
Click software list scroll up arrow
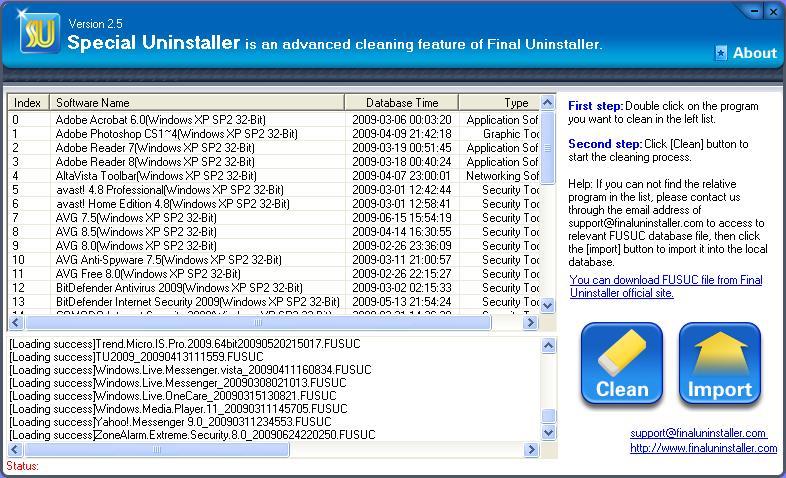point(547,103)
